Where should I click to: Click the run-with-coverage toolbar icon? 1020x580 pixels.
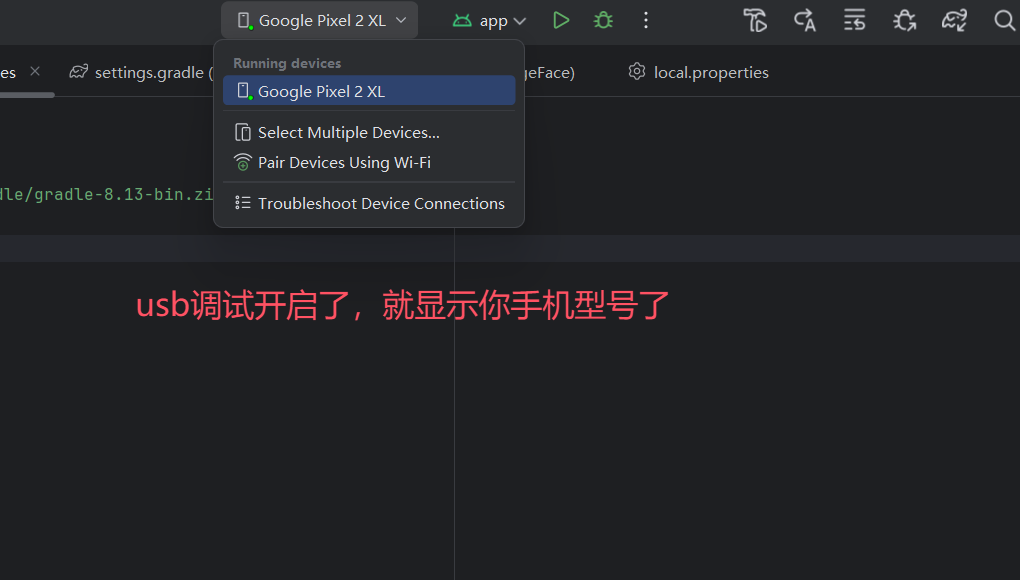755,21
